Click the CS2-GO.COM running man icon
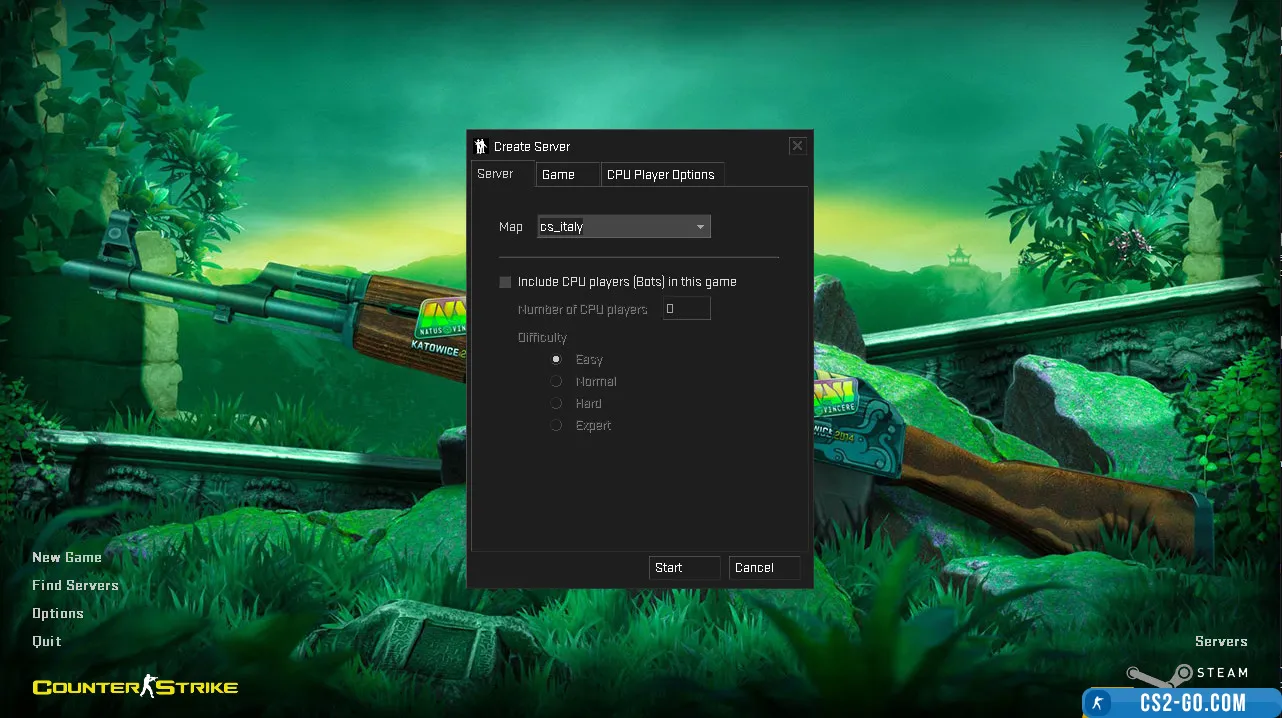Image resolution: width=1282 pixels, height=718 pixels. pyautogui.click(x=1098, y=703)
